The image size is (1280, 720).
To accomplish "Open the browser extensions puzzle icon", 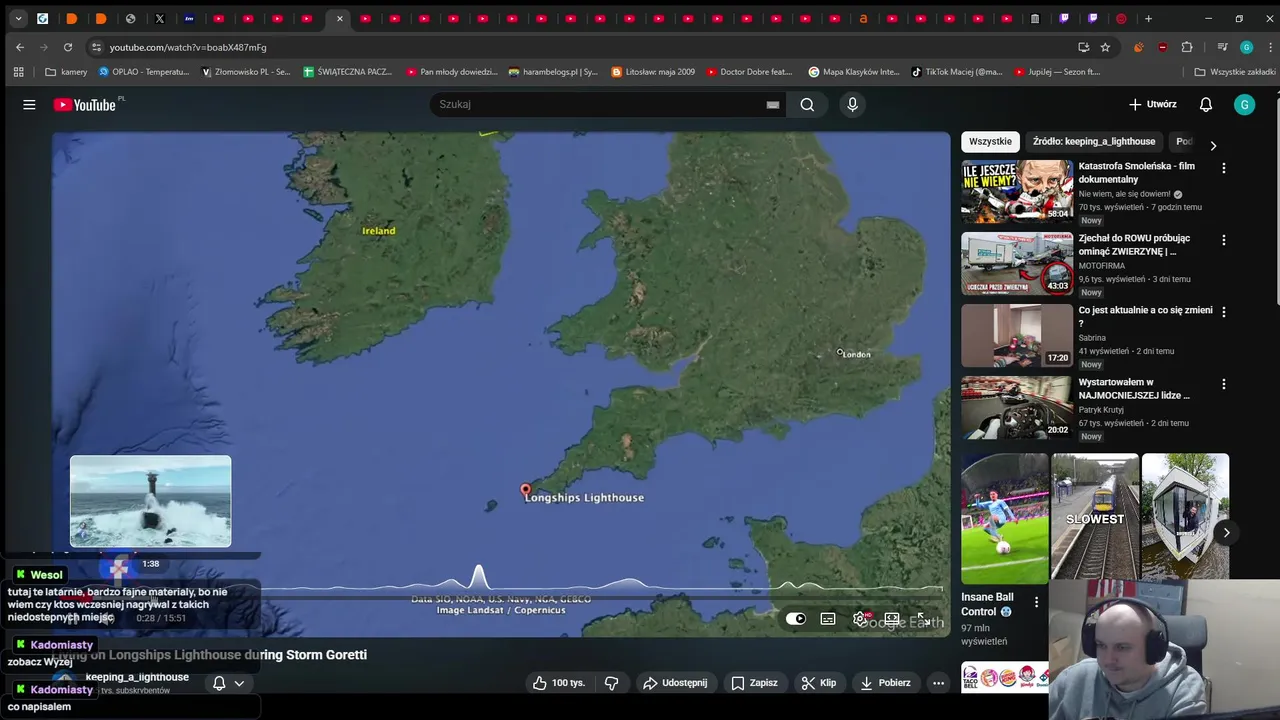I will (x=1187, y=47).
